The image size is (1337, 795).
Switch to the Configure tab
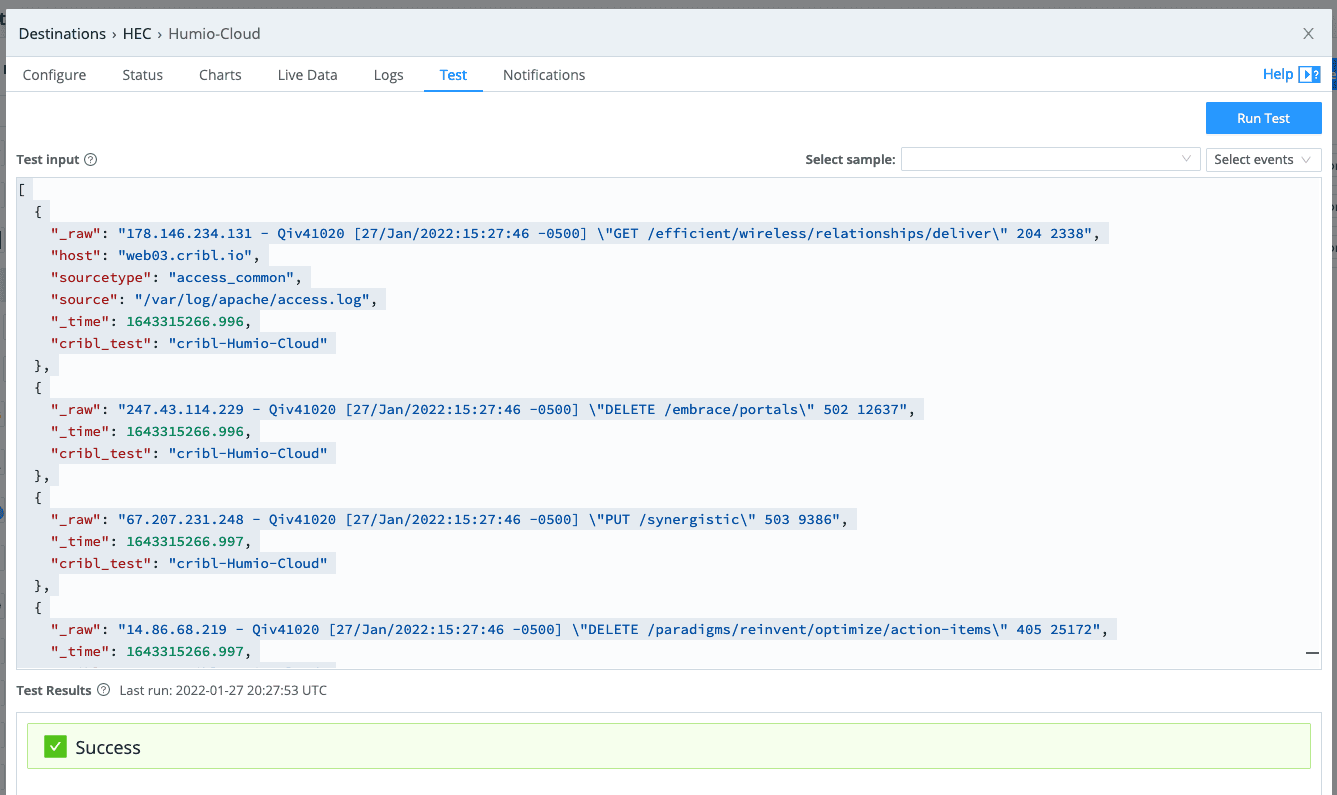54,75
